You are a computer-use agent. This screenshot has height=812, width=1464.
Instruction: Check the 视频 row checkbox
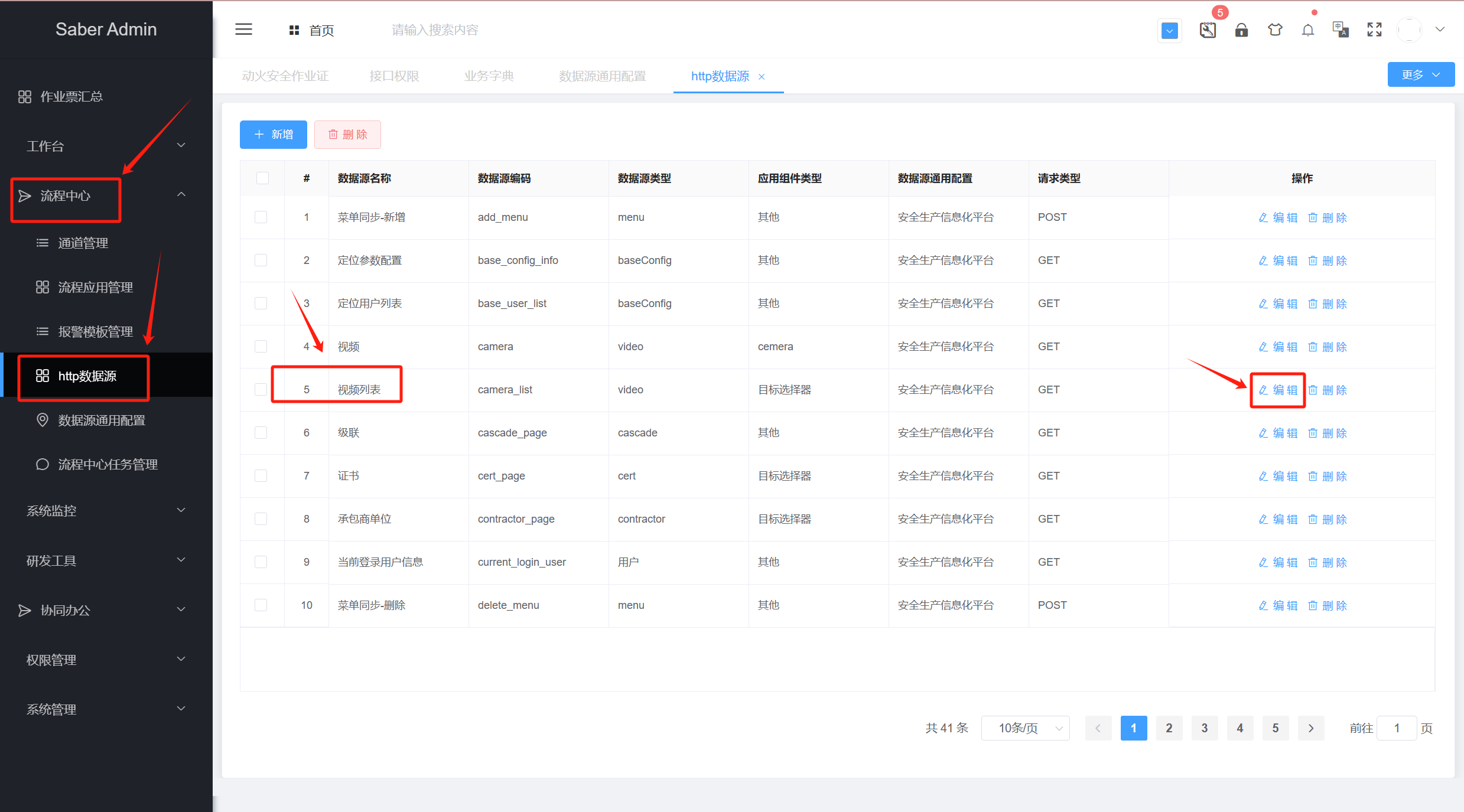click(x=261, y=346)
